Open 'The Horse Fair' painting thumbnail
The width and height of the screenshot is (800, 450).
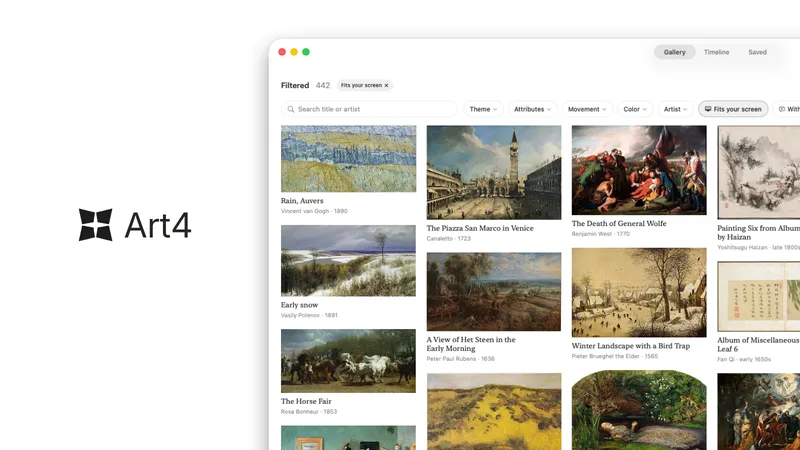[x=348, y=361]
